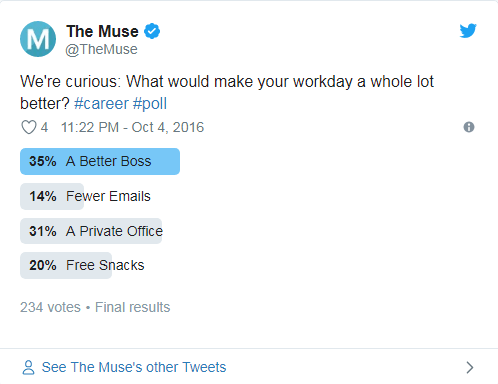Image resolution: width=498 pixels, height=384 pixels.
Task: Click the blue verified badge
Action: 152,31
